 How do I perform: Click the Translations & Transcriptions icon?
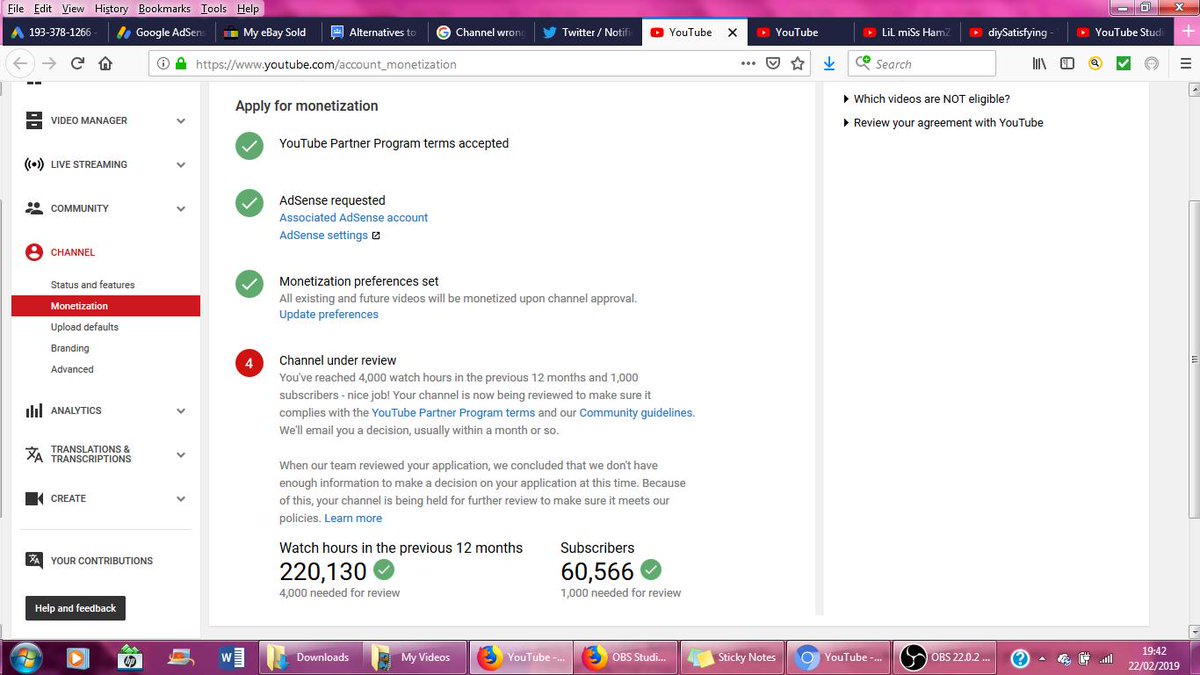34,454
